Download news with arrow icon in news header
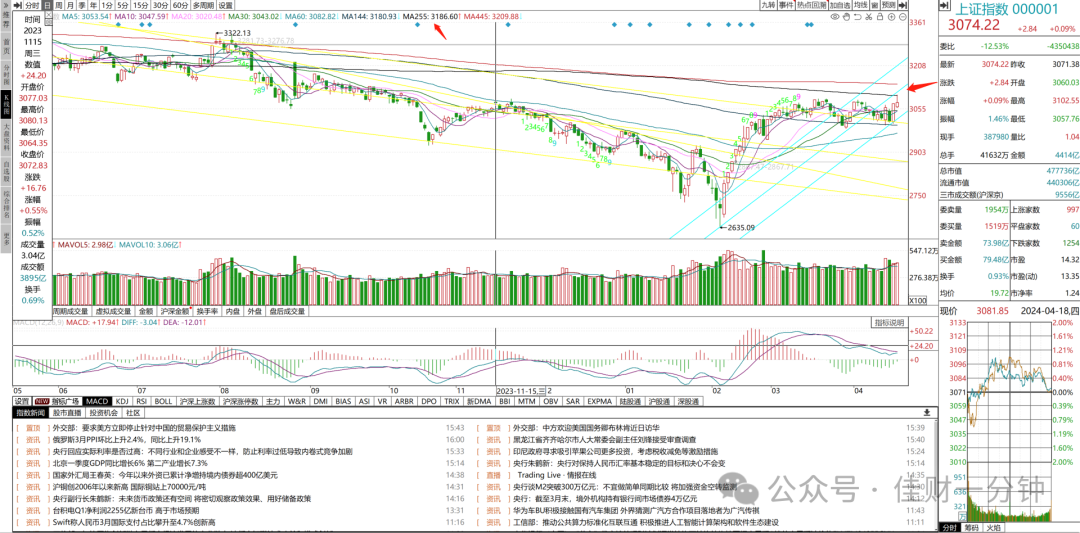This screenshot has width=1080, height=533. pyautogui.click(x=926, y=412)
